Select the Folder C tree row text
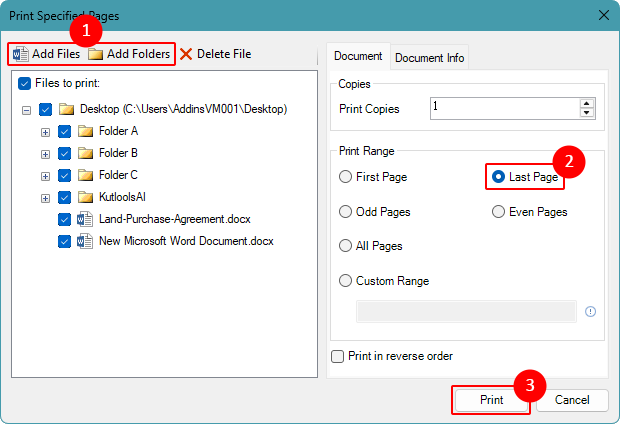This screenshot has height=424, width=620. pos(118,175)
